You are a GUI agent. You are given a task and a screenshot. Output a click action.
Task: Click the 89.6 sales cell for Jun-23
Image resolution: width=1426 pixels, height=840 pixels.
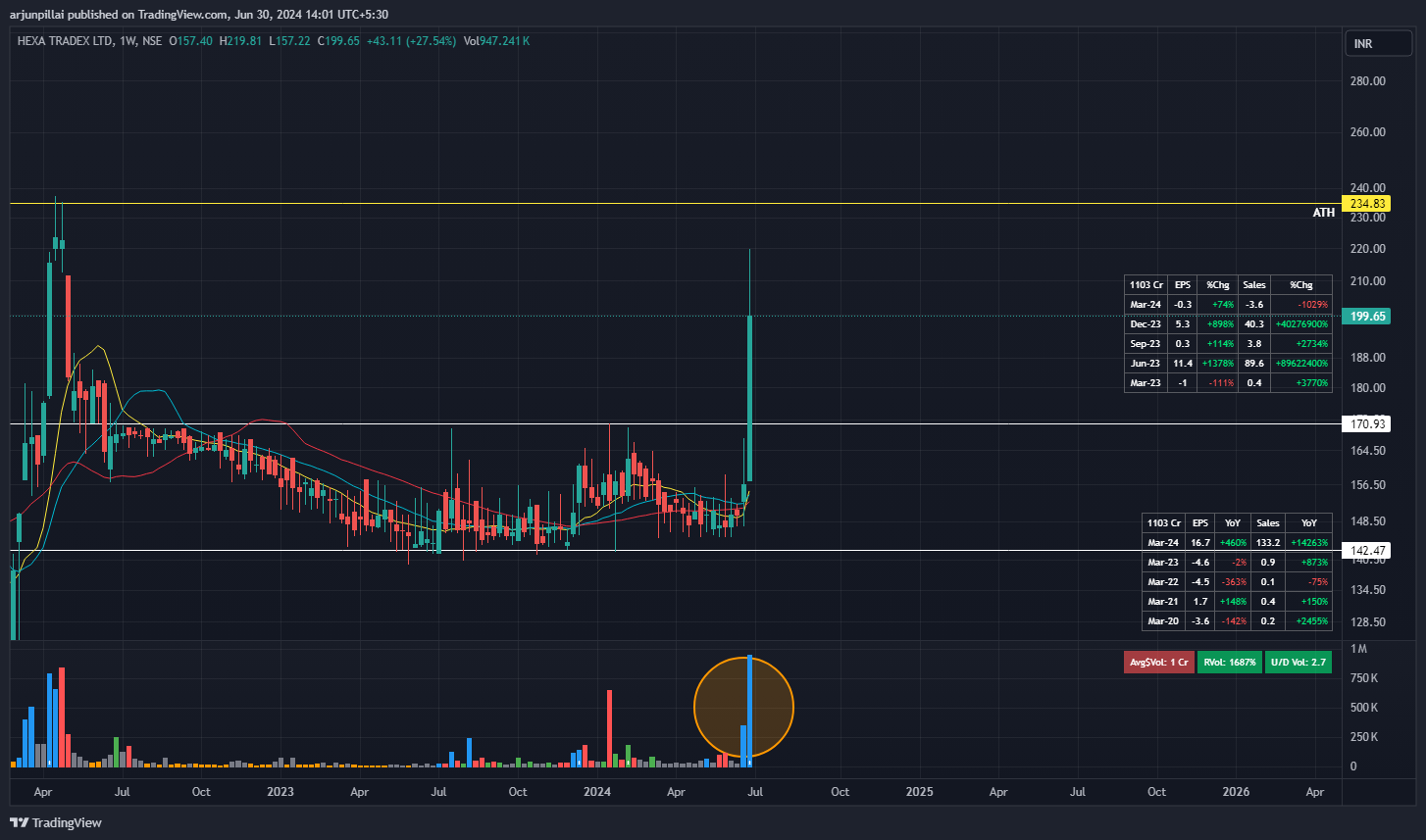[x=1254, y=363]
